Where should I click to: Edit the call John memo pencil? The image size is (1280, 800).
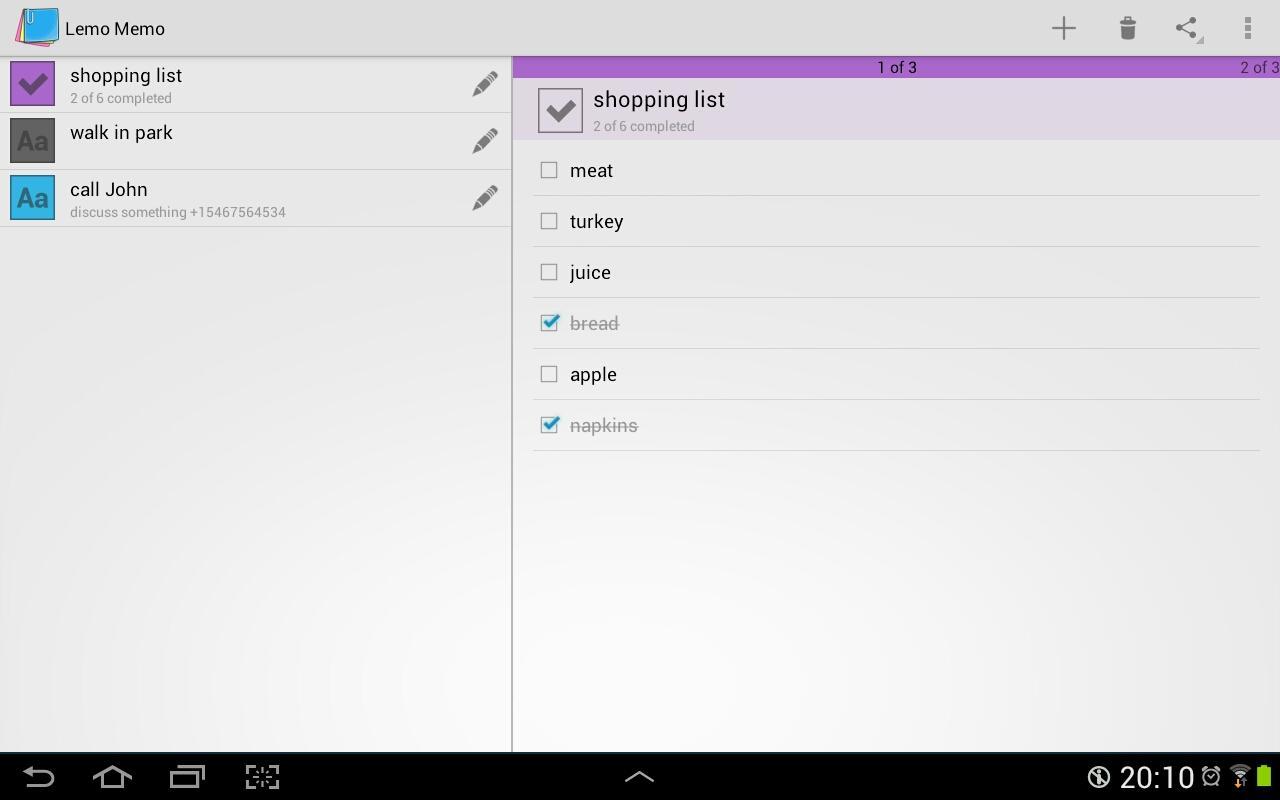(485, 198)
